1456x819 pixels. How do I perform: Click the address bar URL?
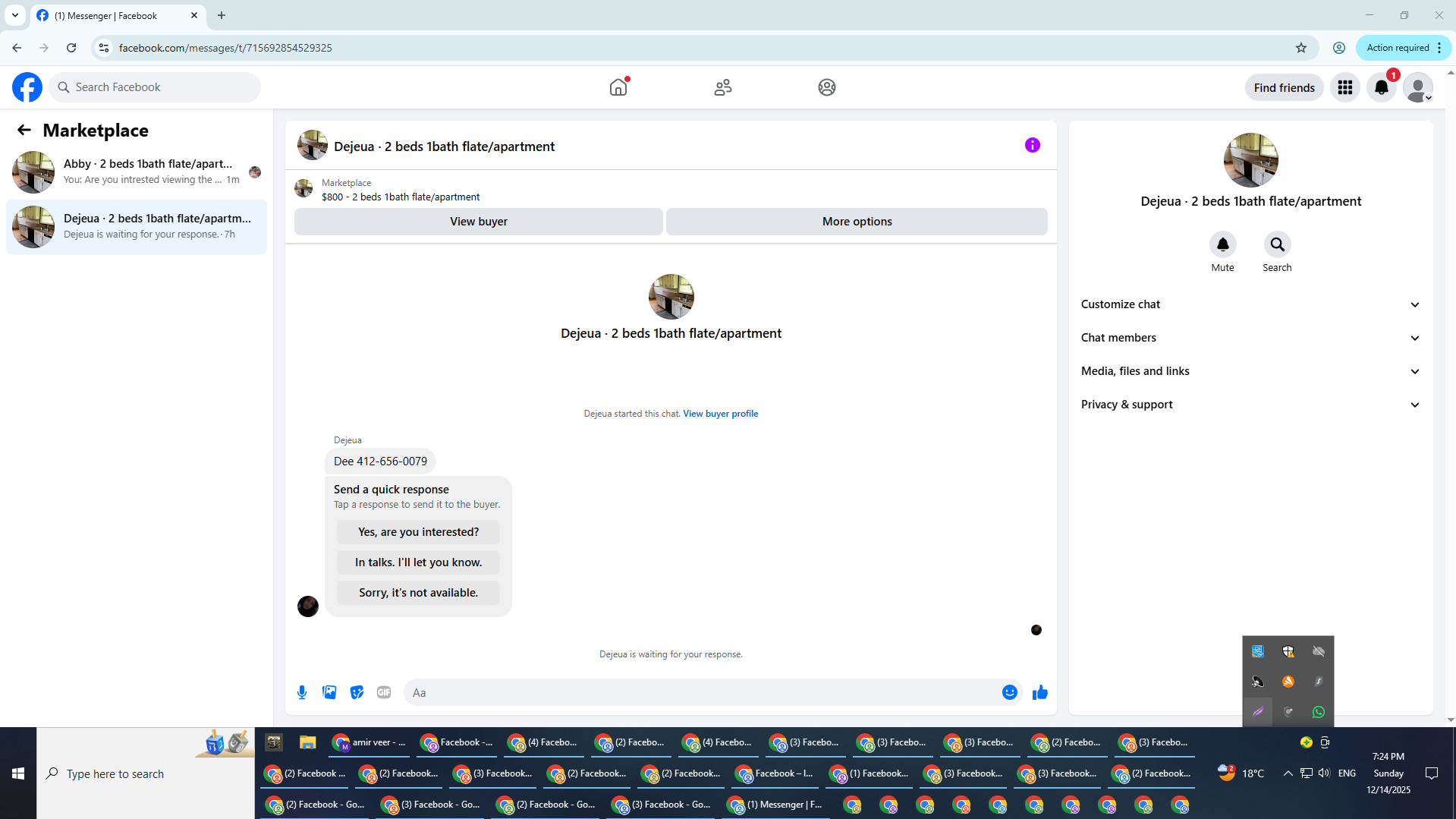pyautogui.click(x=225, y=48)
